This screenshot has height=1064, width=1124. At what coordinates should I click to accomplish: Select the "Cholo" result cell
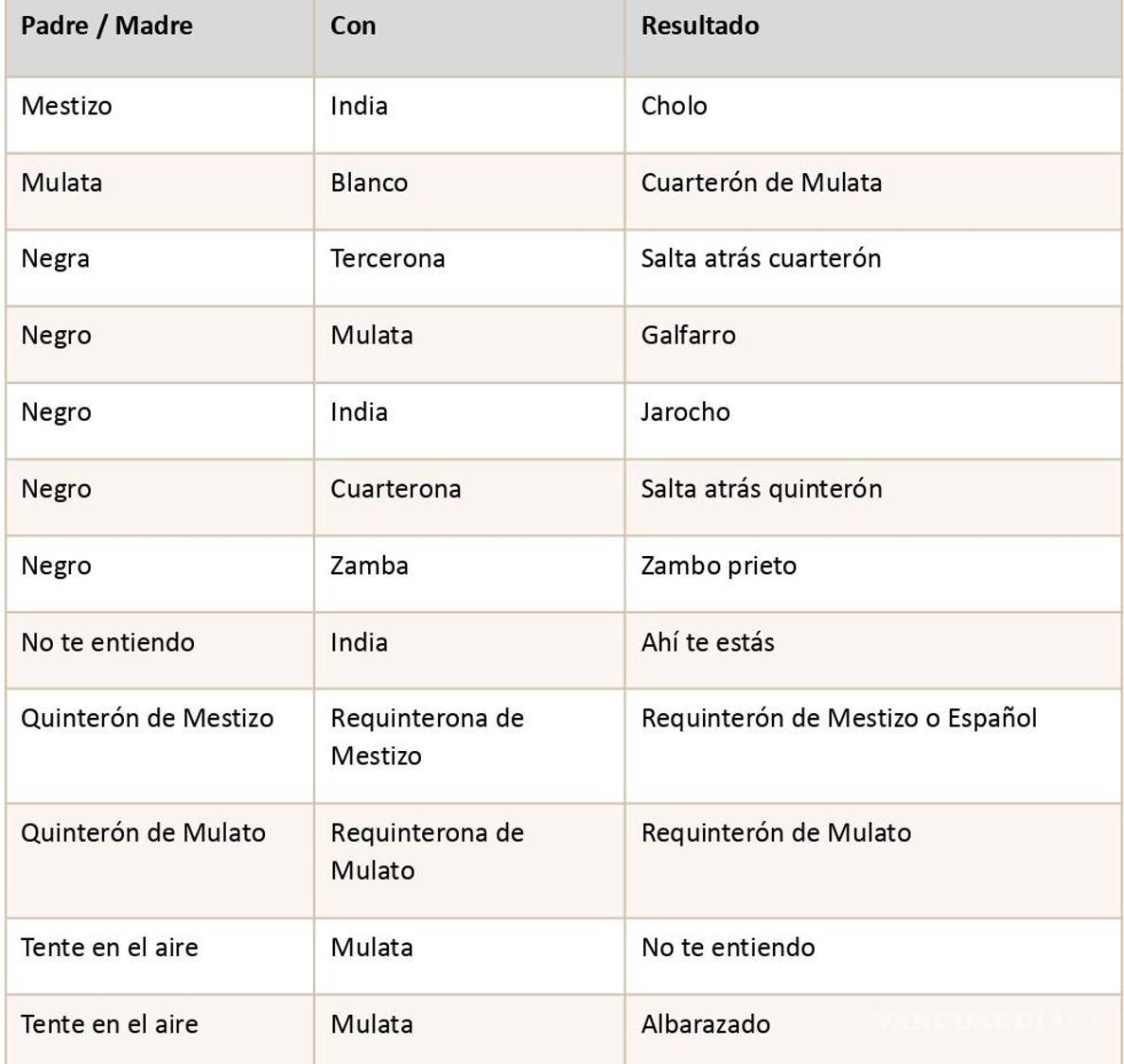tap(674, 105)
